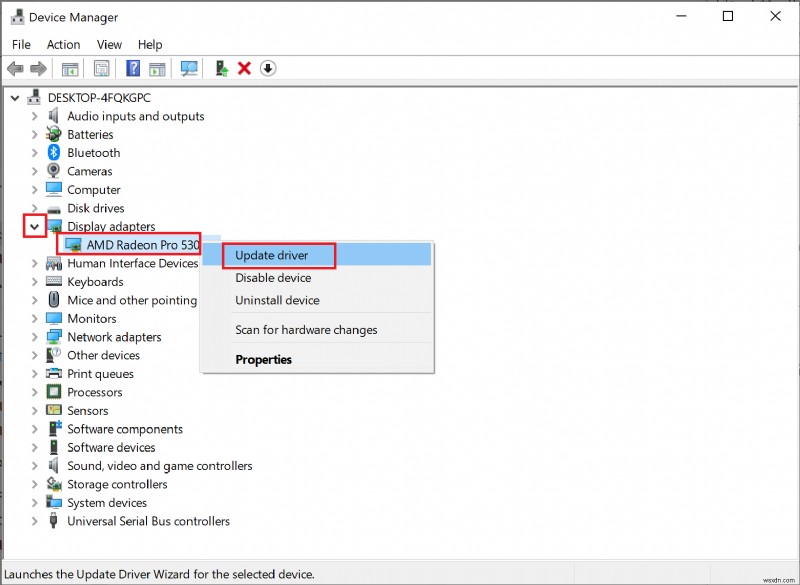The height and width of the screenshot is (585, 800).
Task: Collapse the DESKTOP-4FQKGPC root node
Action: pyautogui.click(x=15, y=97)
